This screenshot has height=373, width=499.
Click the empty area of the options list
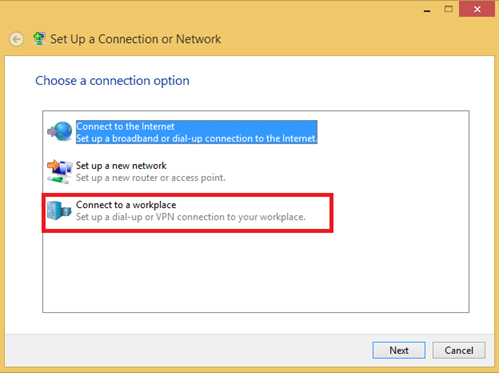pyautogui.click(x=256, y=273)
